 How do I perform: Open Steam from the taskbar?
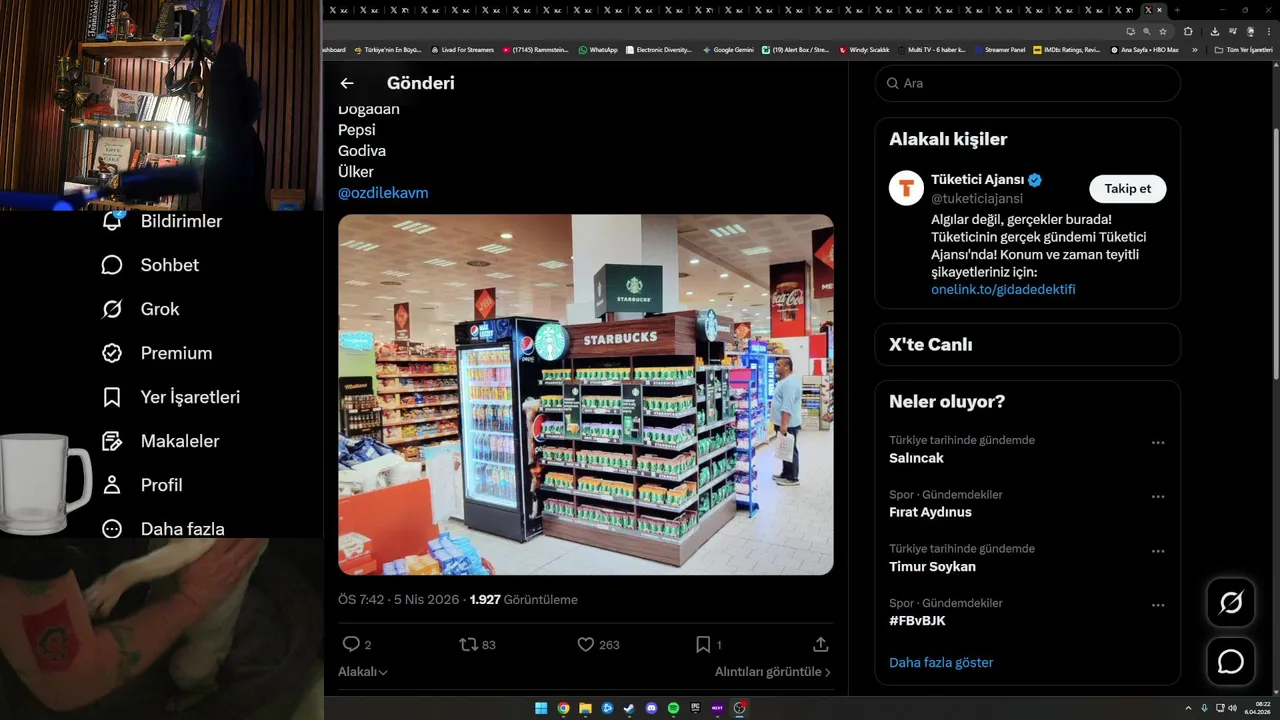629,708
